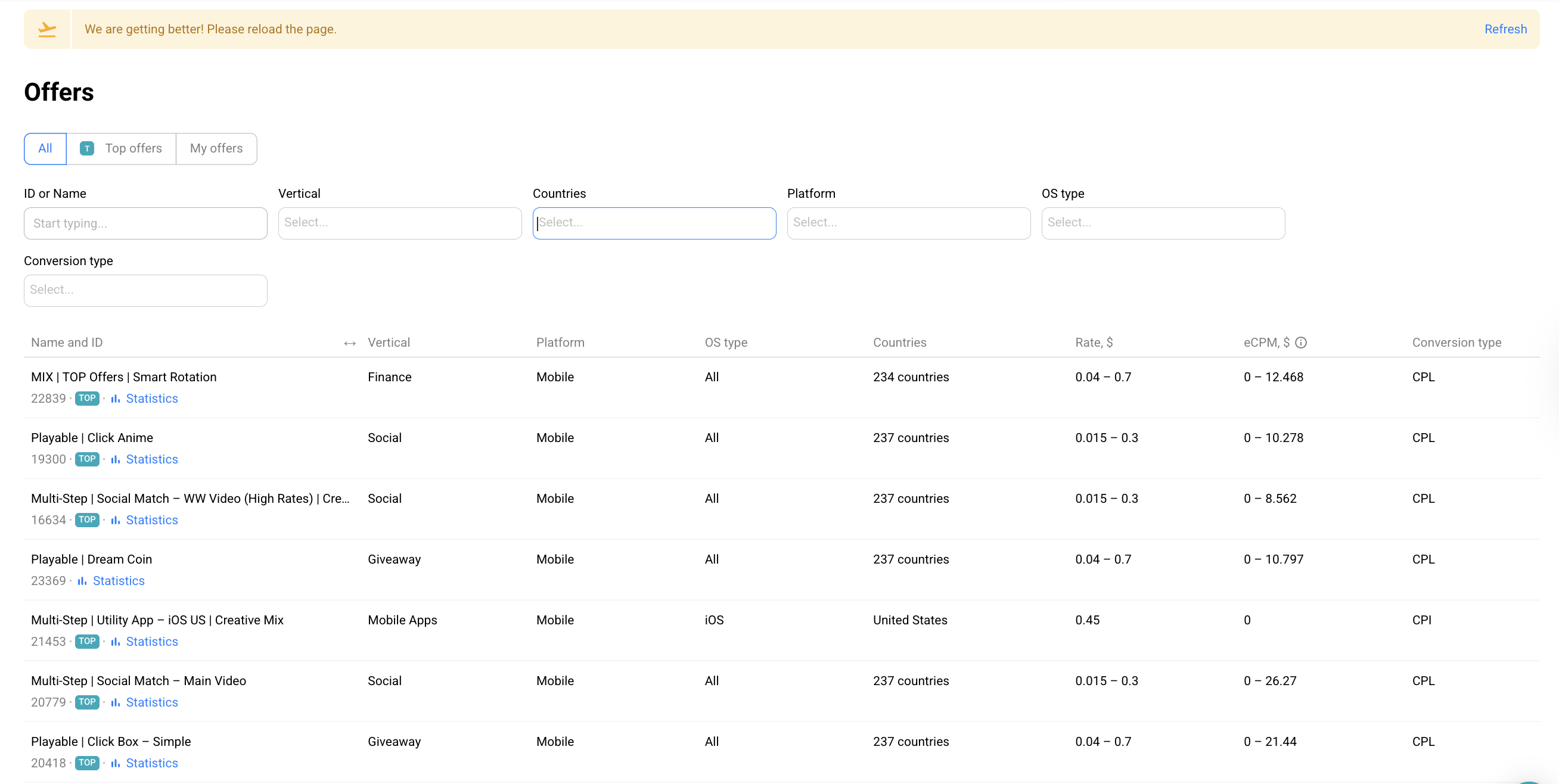Open the Vertical filter dropdown
The width and height of the screenshot is (1559, 784).
click(x=399, y=223)
